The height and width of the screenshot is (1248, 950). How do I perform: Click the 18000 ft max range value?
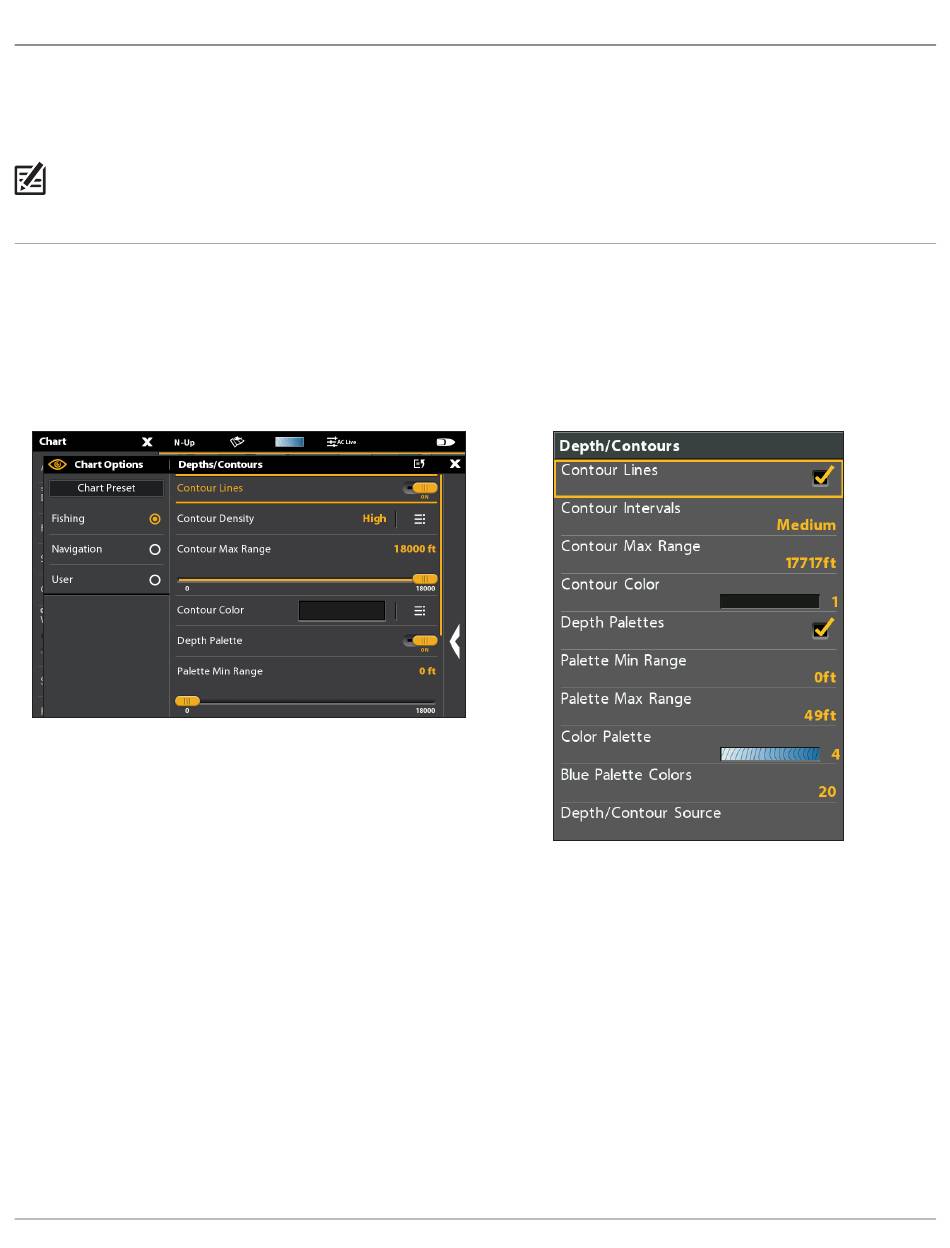click(415, 549)
